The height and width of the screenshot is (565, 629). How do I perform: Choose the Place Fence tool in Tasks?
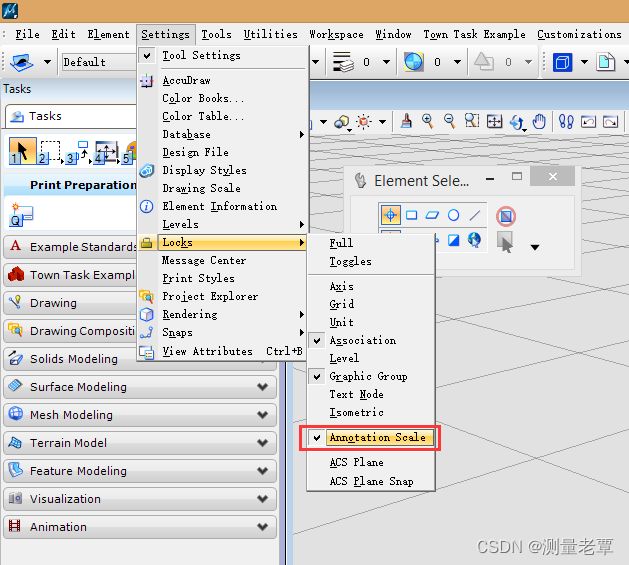pyautogui.click(x=50, y=152)
